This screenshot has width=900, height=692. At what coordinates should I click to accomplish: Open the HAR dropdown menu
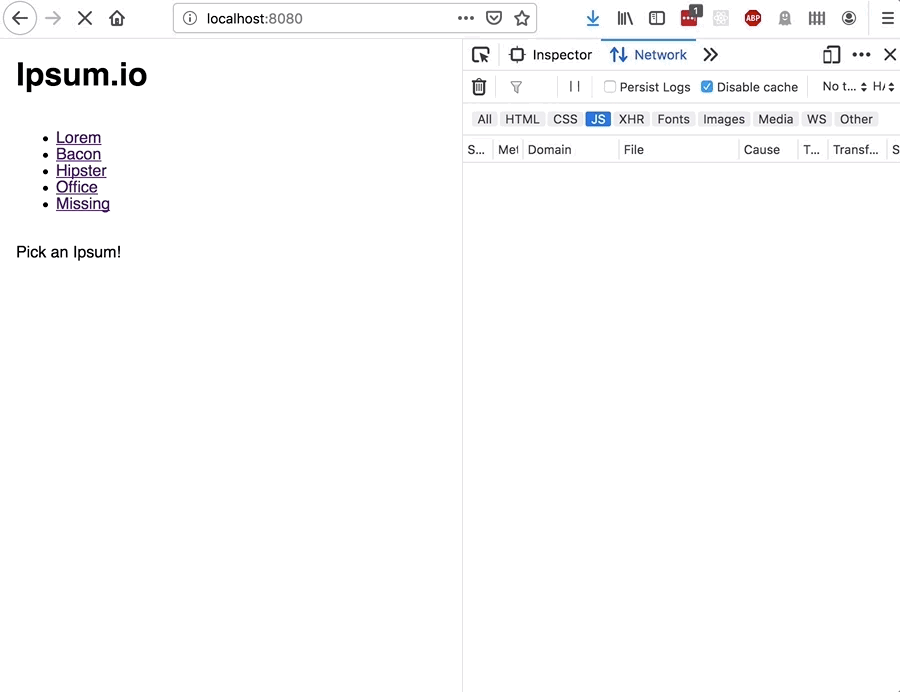coord(883,87)
